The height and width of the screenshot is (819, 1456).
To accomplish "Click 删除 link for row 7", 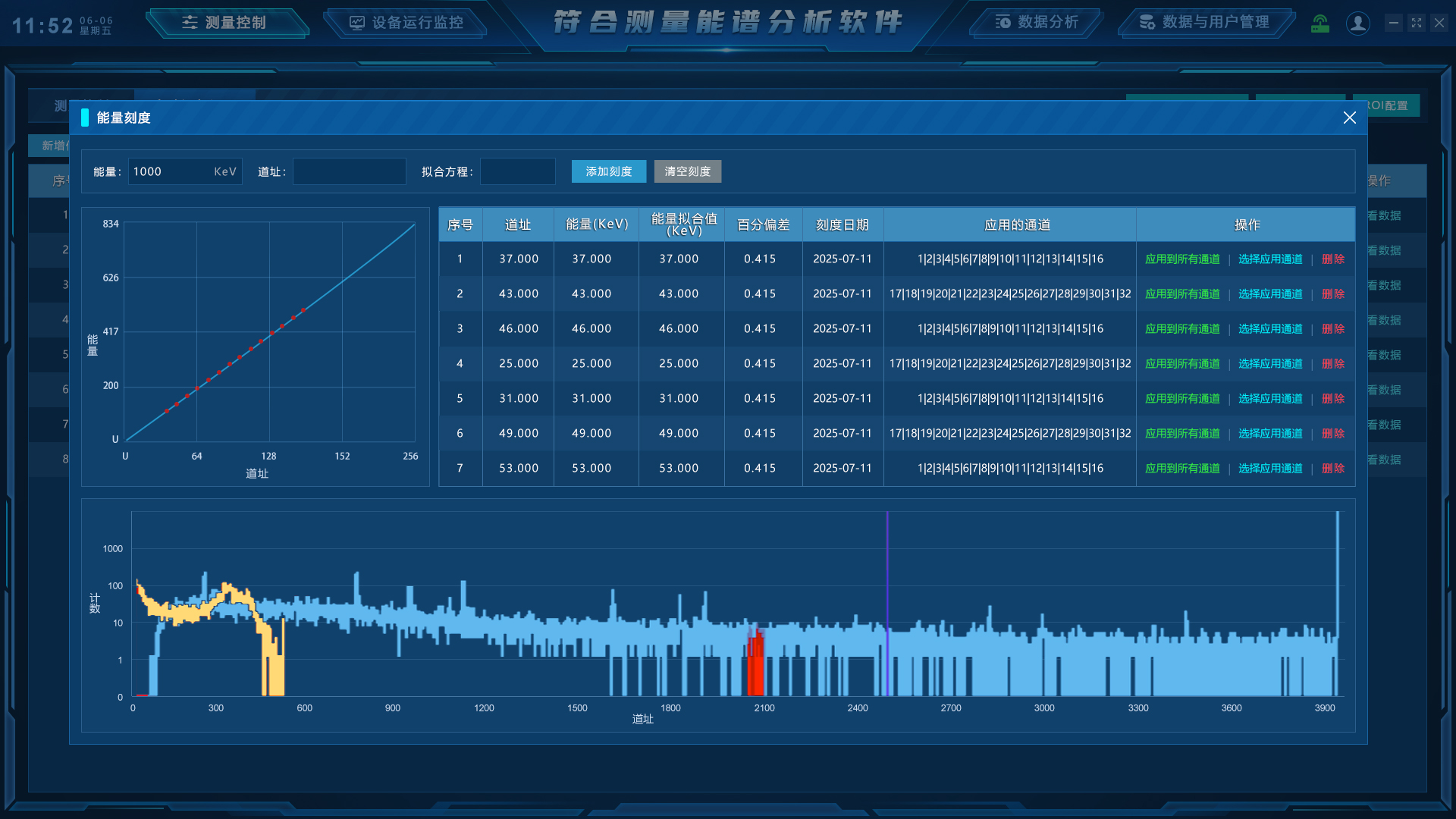I will click(1332, 469).
